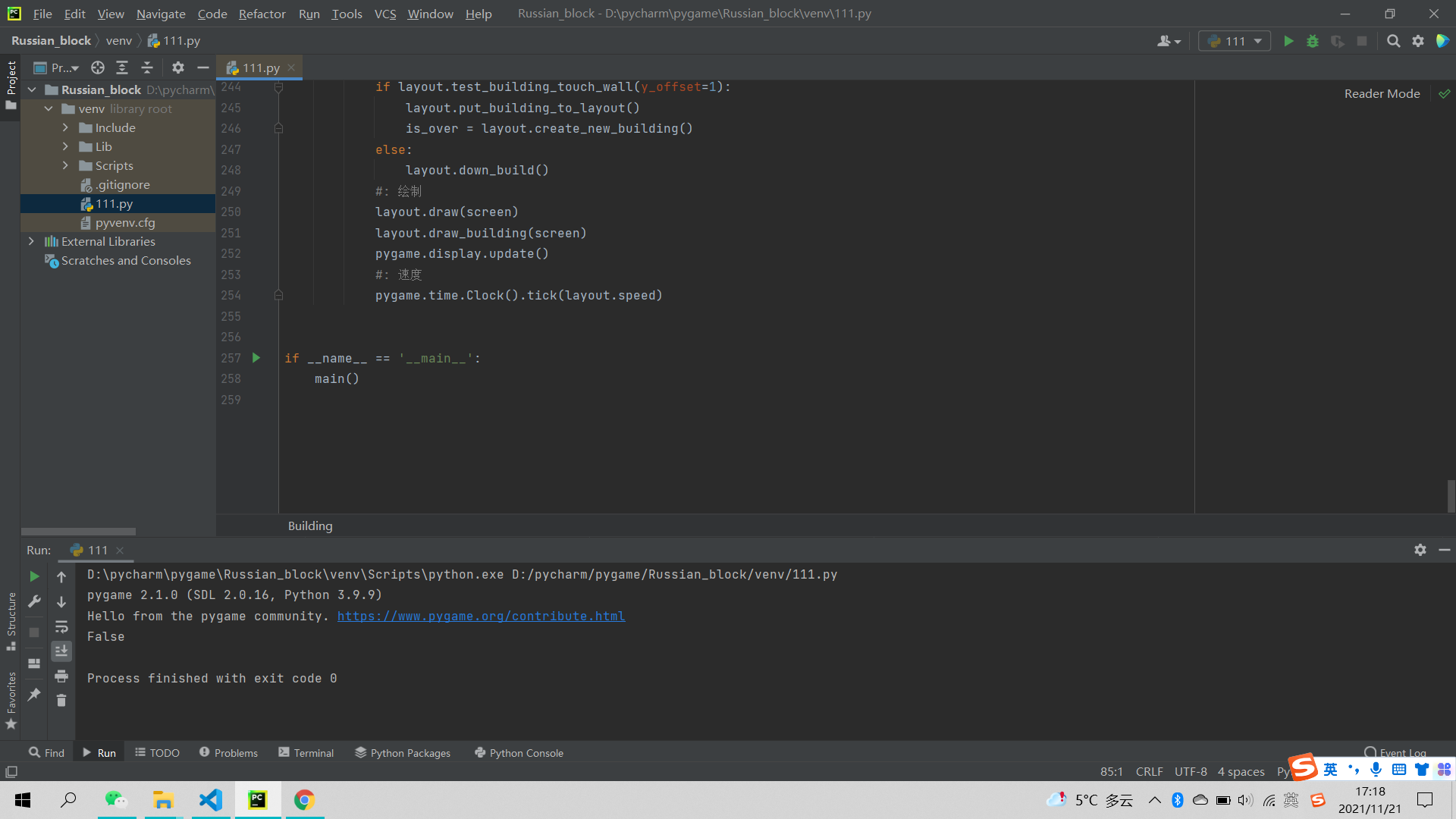The height and width of the screenshot is (819, 1456).
Task: Expand the Scripts folder
Action: pos(65,165)
